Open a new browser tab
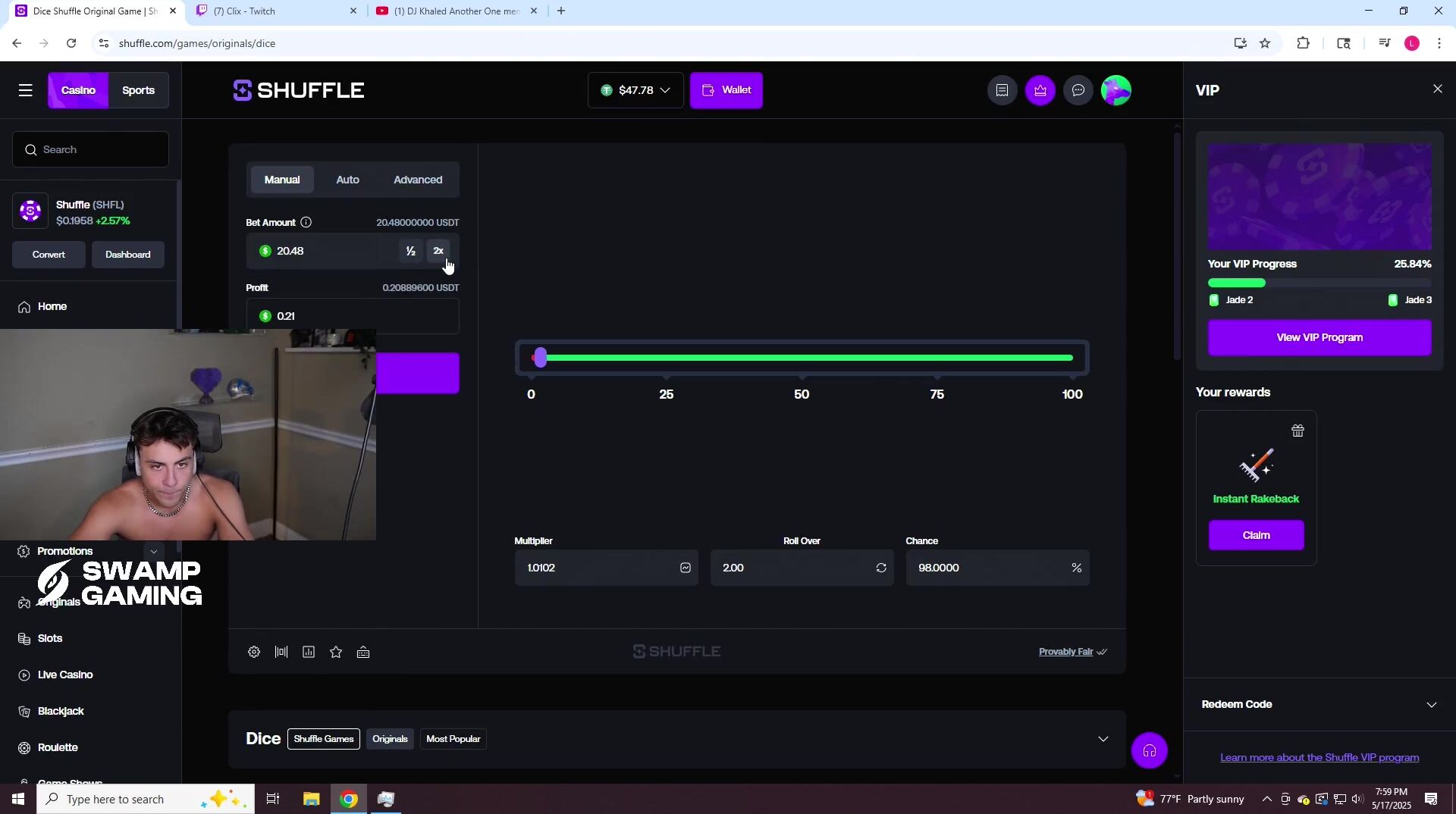The height and width of the screenshot is (814, 1456). coord(560,11)
